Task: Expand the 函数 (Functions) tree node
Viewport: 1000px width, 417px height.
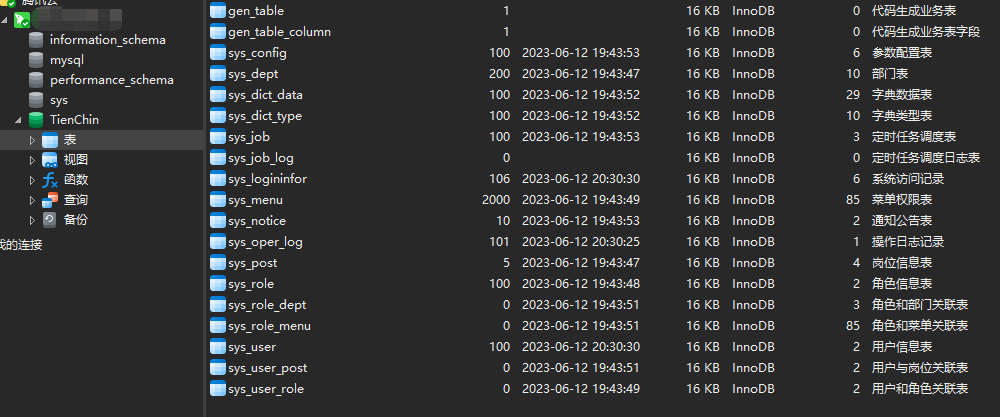Action: pyautogui.click(x=32, y=180)
